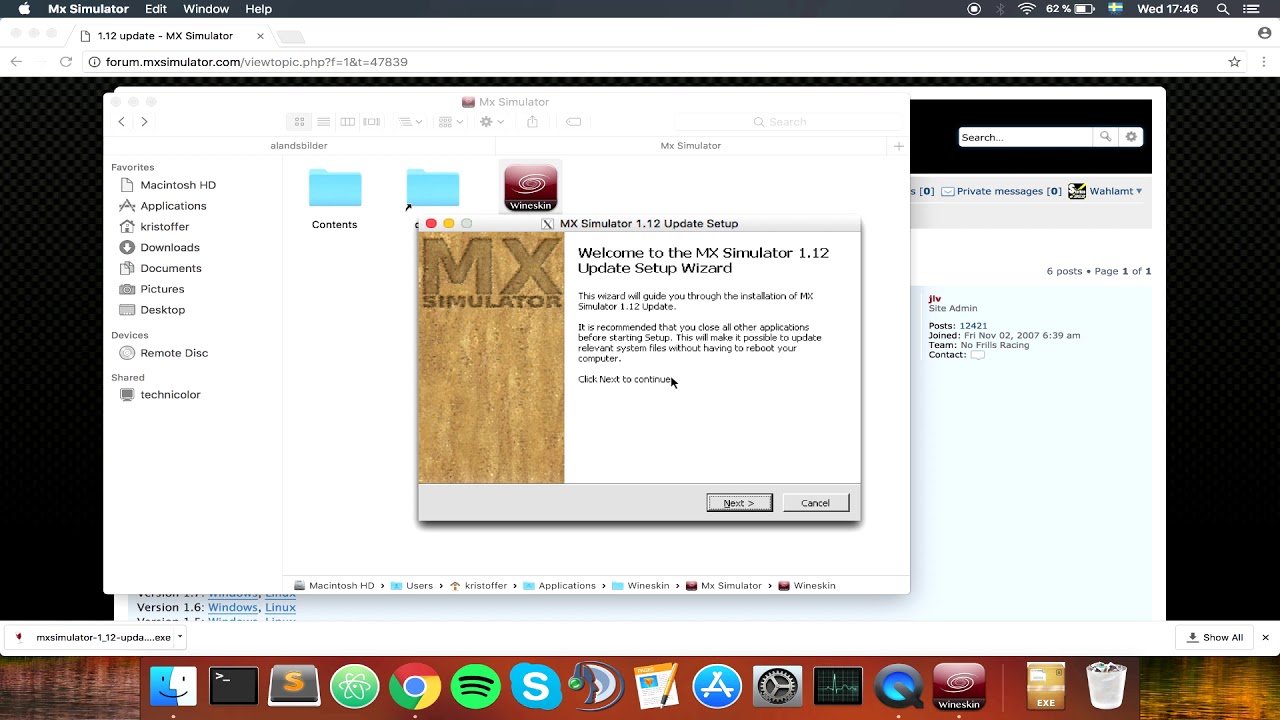Switch to the alandsbilder Finder tab

(x=299, y=145)
